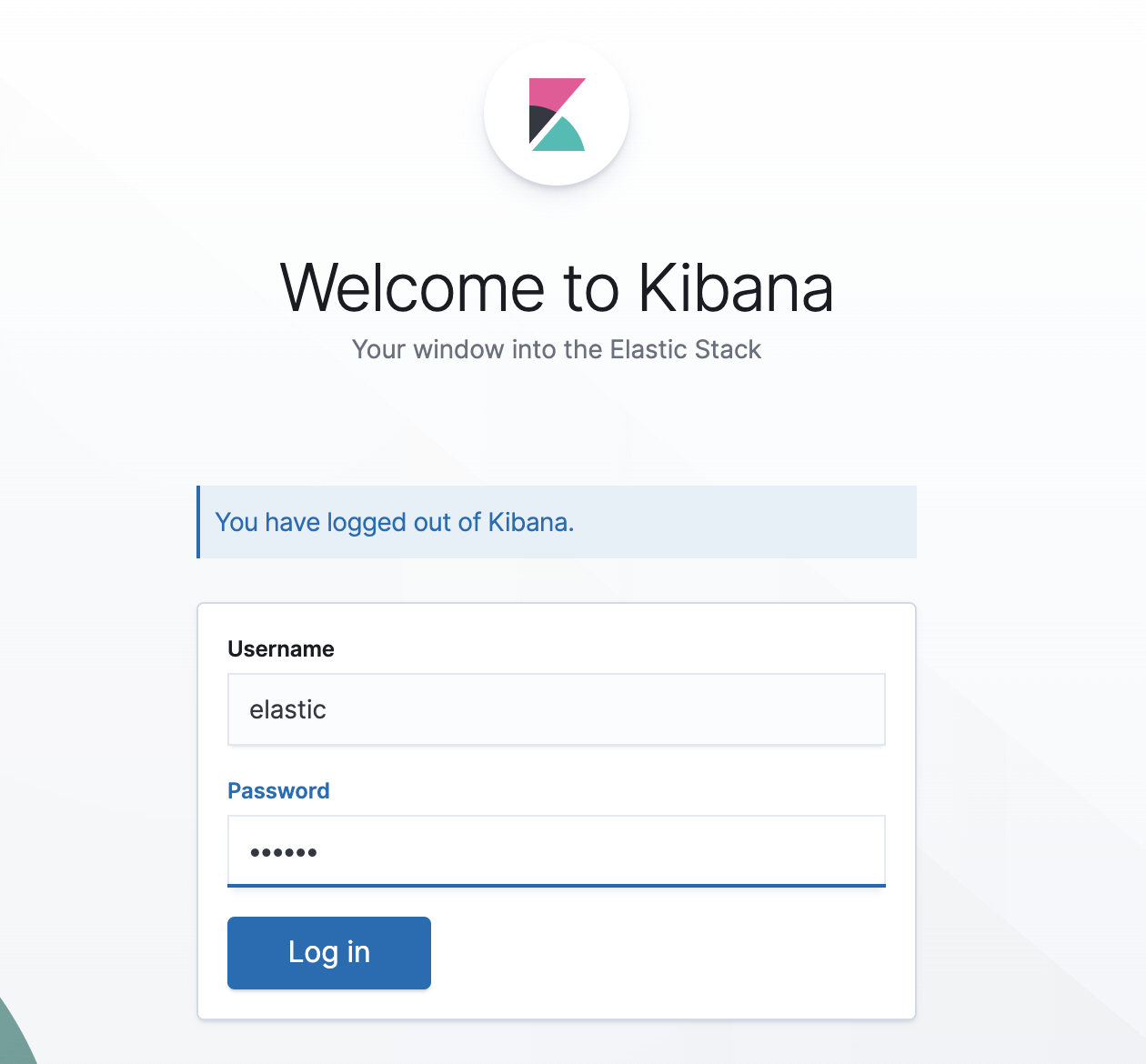Click "Your window into the Elastic Stack" subtitle
The height and width of the screenshot is (1064, 1146).
click(x=557, y=350)
